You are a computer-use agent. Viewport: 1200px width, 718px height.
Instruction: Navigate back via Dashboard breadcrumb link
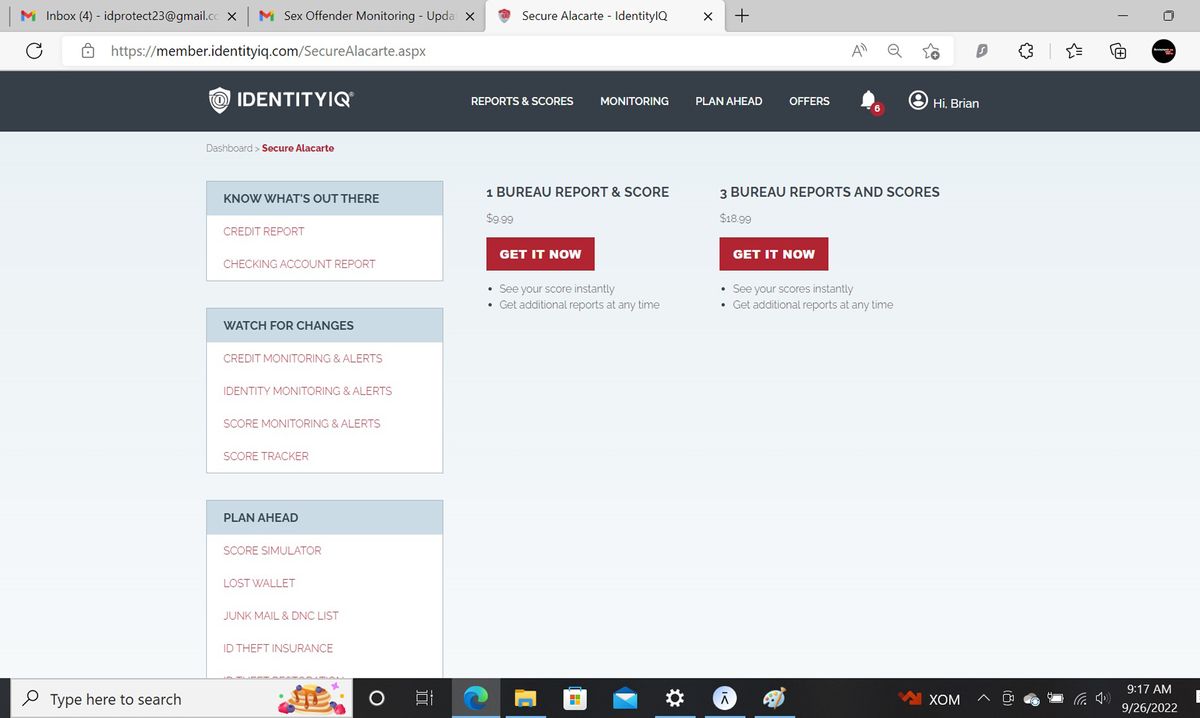(229, 147)
